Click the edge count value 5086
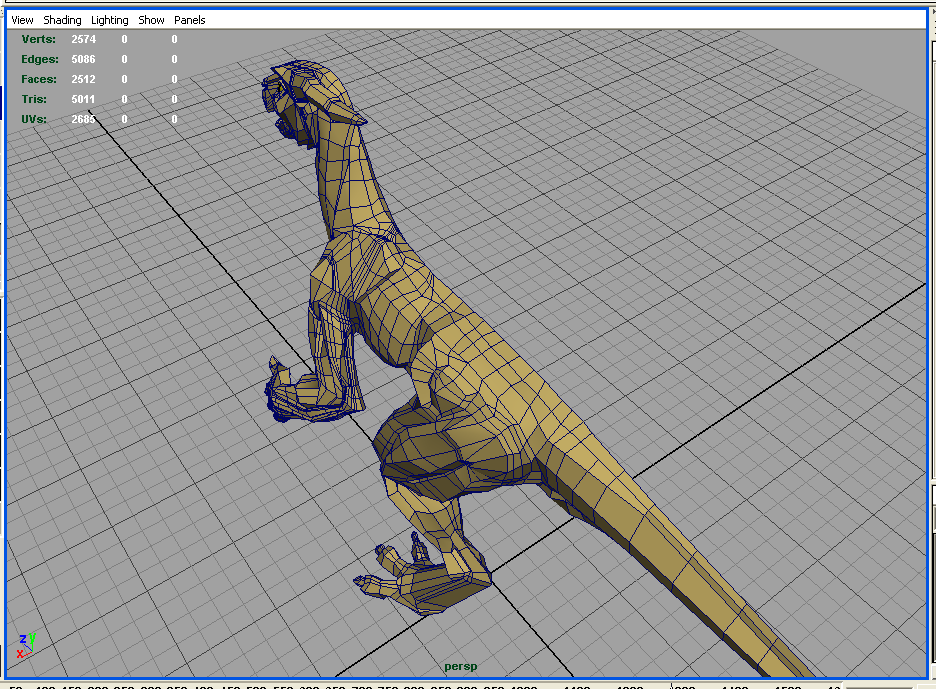The image size is (936, 689). point(83,59)
